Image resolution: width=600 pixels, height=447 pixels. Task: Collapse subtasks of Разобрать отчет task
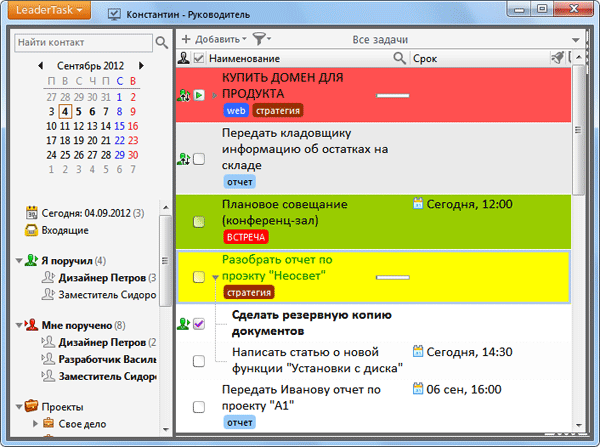point(215,277)
